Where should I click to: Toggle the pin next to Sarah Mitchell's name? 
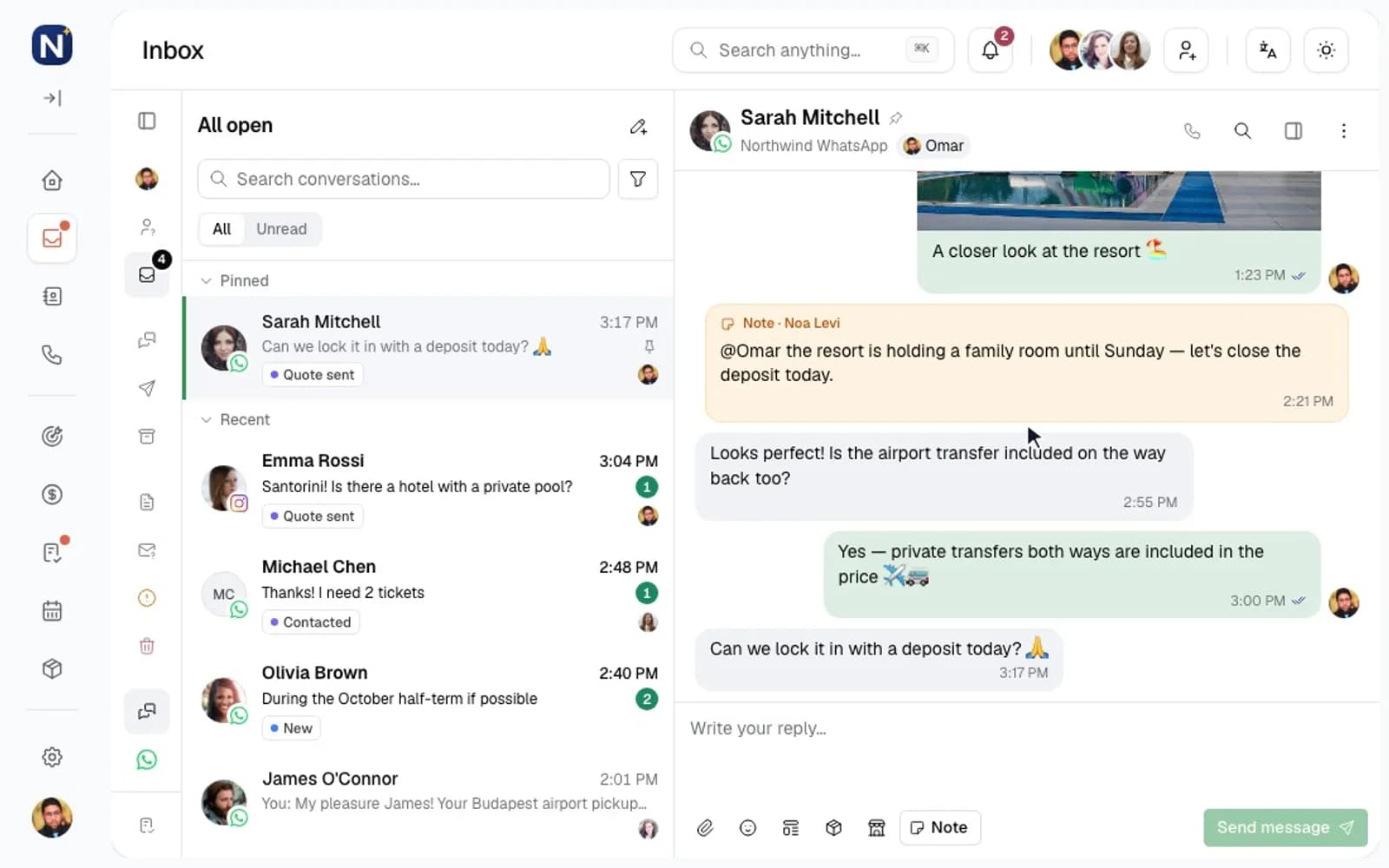click(896, 118)
